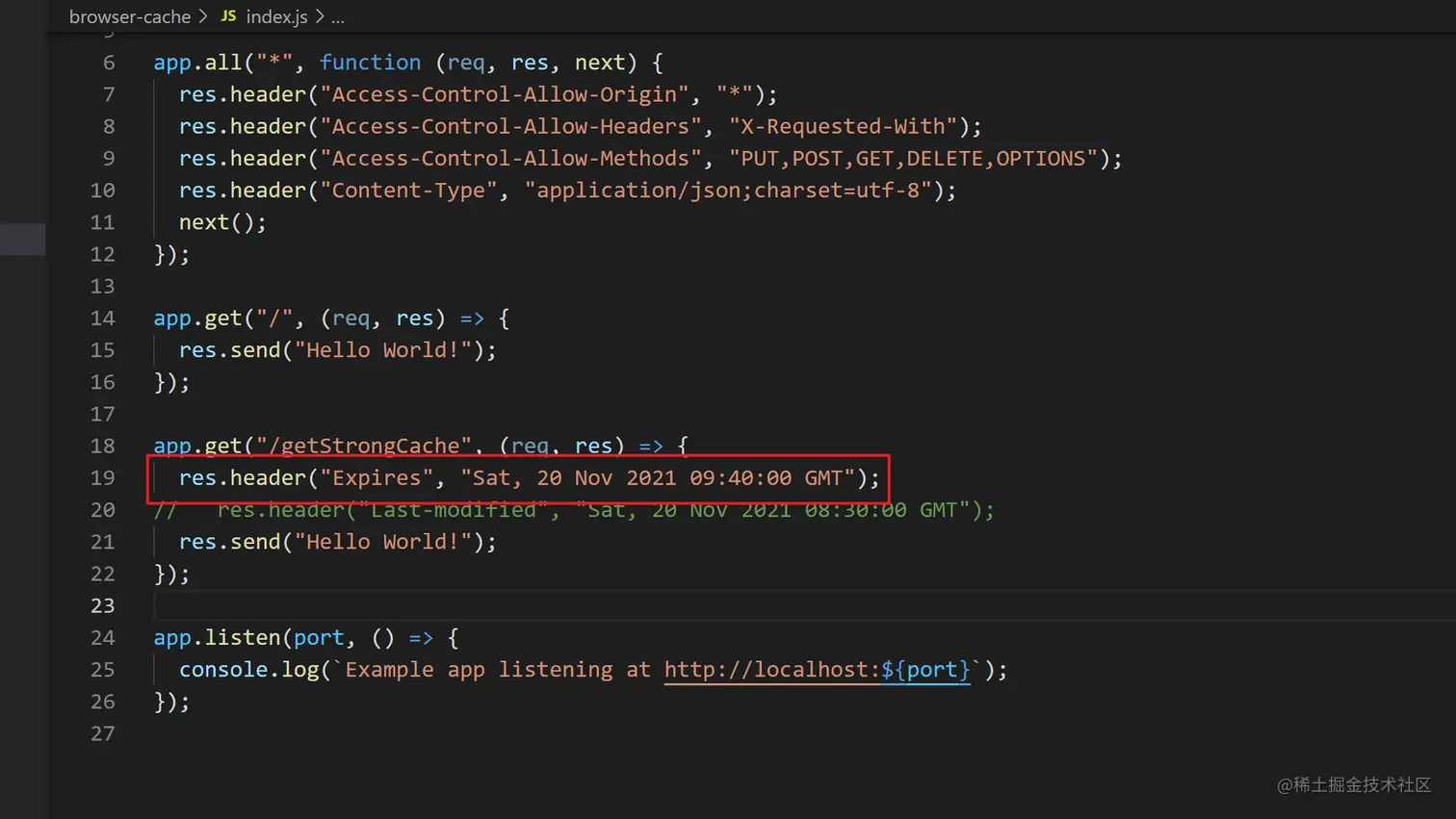Screen dimensions: 1456x819
Task: Click app.listen on line 24
Action: point(217,638)
